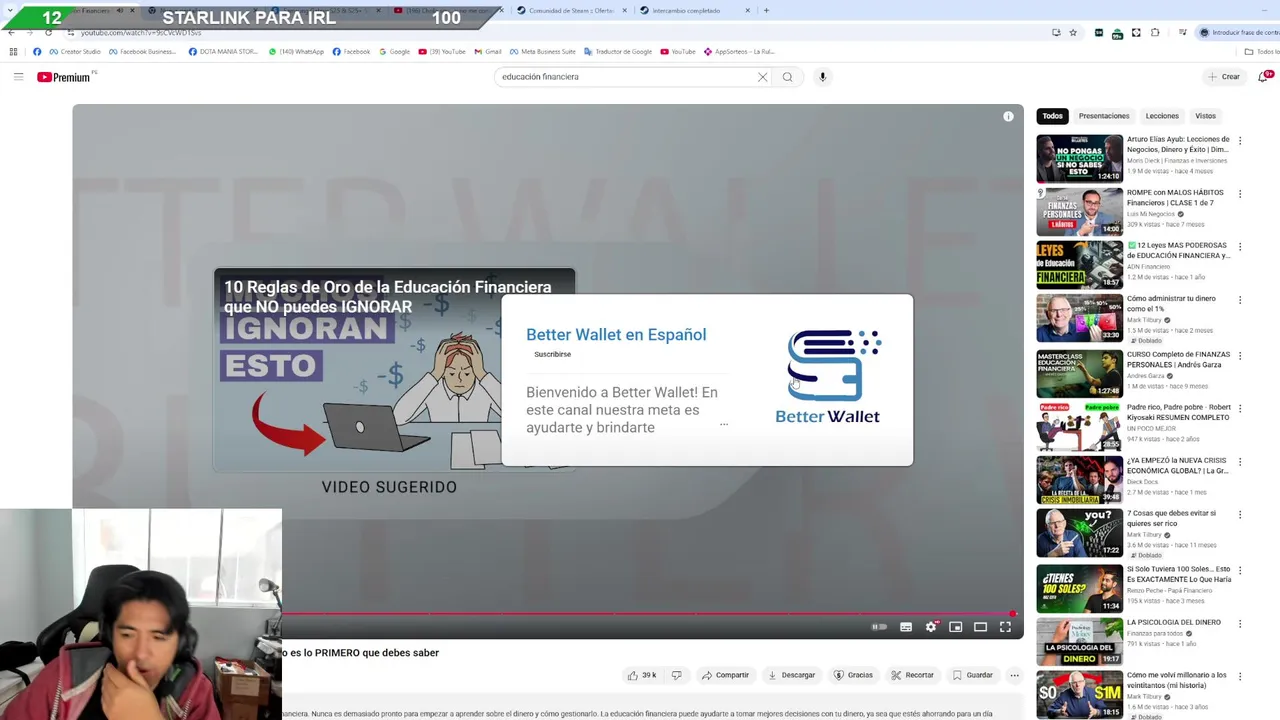
Task: Open Arturo Elías Ayub video thumbnail
Action: click(x=1079, y=159)
